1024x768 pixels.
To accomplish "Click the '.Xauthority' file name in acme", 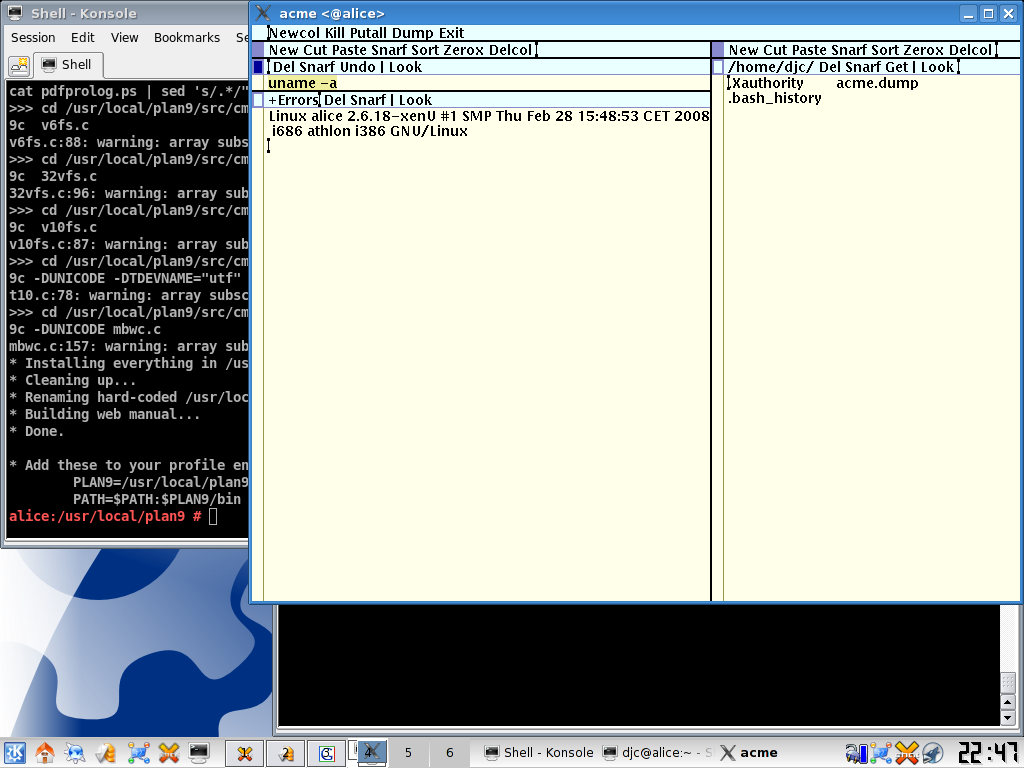I will (x=767, y=83).
